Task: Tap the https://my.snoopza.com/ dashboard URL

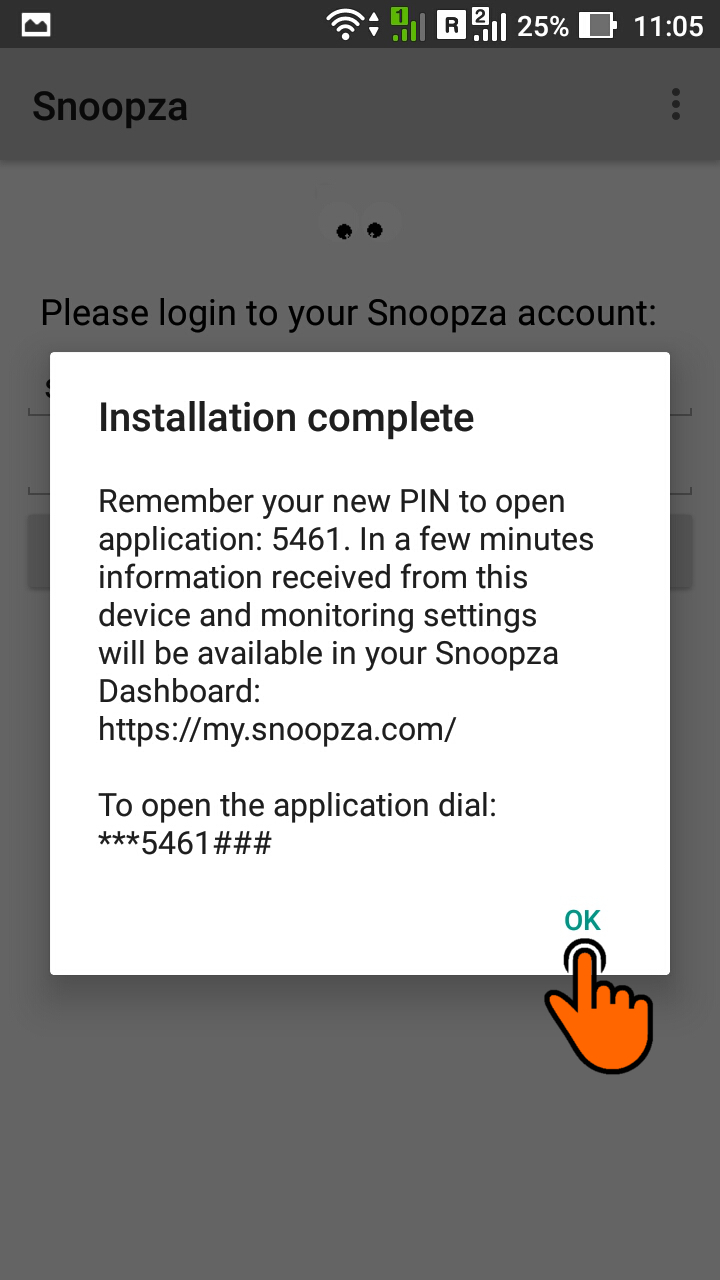Action: (277, 730)
